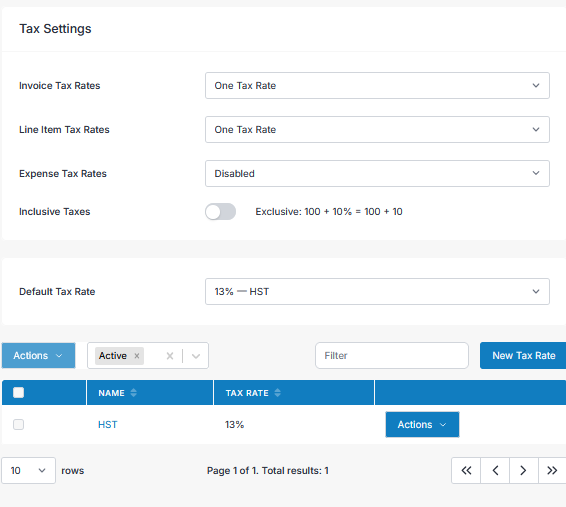Open the bulk Actions menu above the table
Viewport: 566px width, 507px height.
39,355
